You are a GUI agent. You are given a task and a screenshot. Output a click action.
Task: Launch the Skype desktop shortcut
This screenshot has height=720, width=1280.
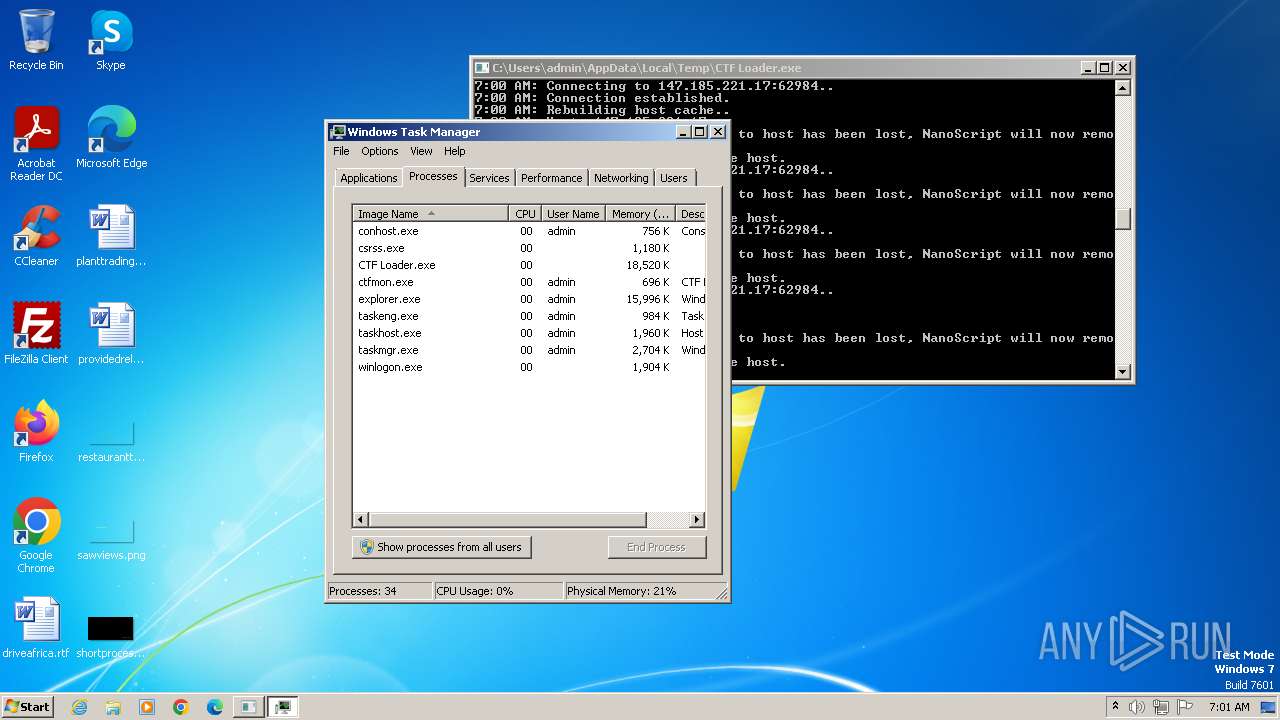click(x=111, y=40)
